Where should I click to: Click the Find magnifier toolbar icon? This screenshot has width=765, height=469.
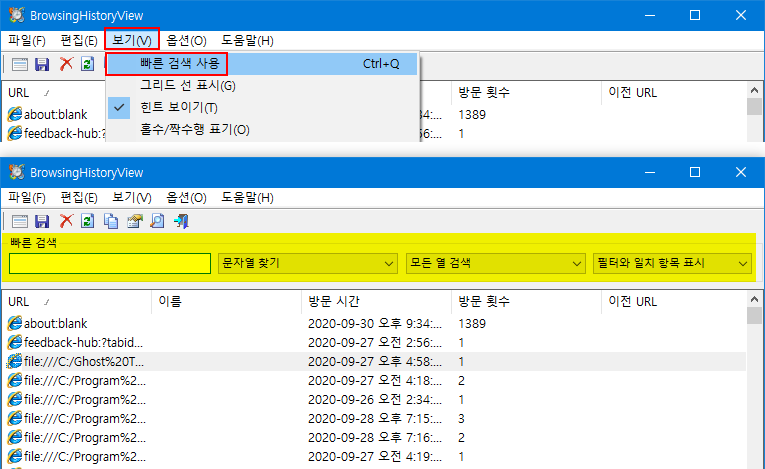[x=157, y=221]
